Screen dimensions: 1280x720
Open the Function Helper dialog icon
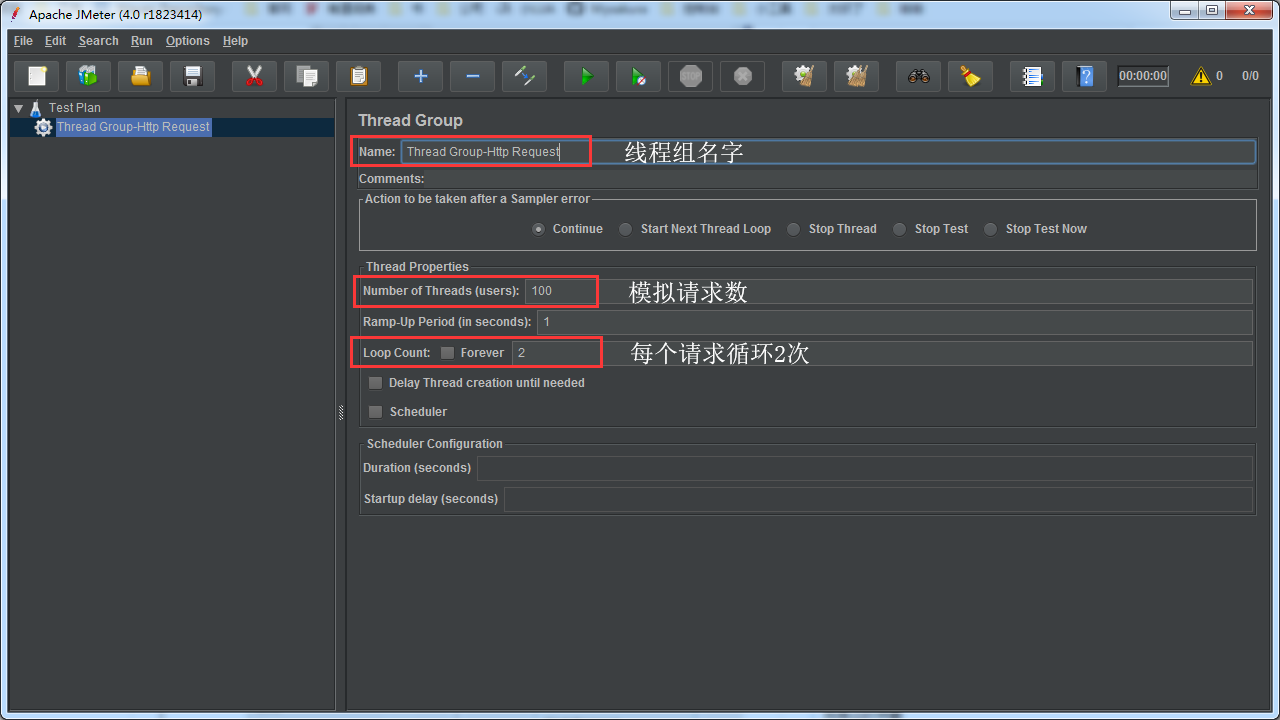[1033, 76]
